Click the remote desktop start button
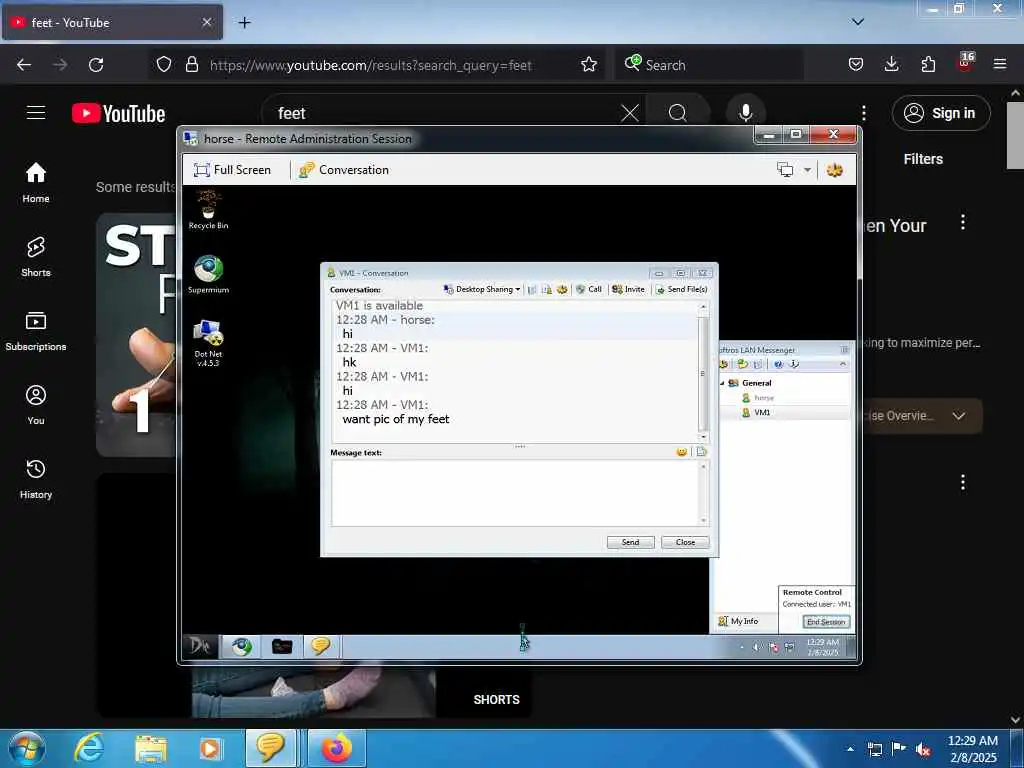1024x768 pixels. tap(200, 646)
